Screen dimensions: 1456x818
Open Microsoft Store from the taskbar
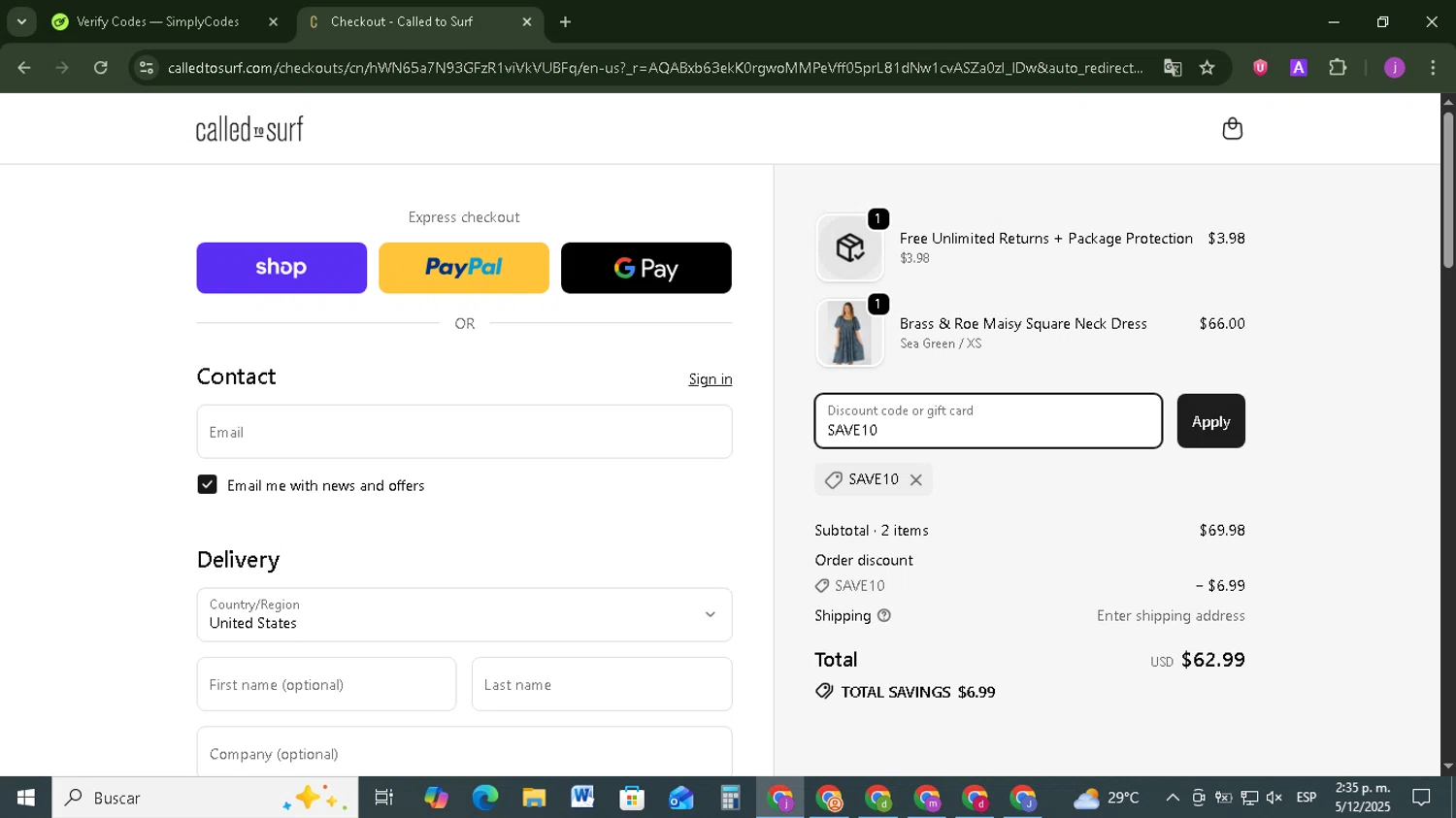tap(632, 798)
